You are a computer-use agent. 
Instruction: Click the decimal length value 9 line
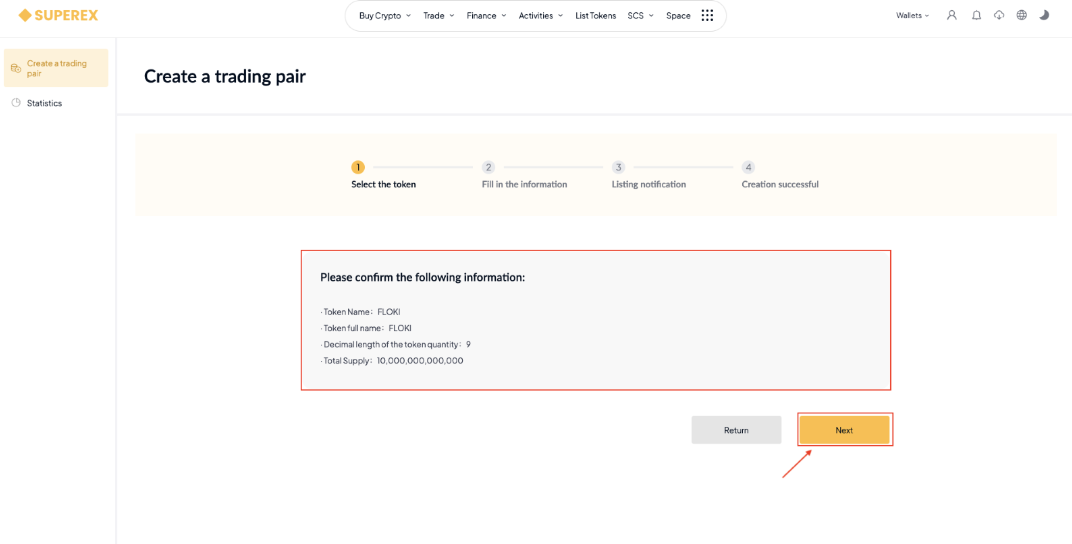(395, 344)
